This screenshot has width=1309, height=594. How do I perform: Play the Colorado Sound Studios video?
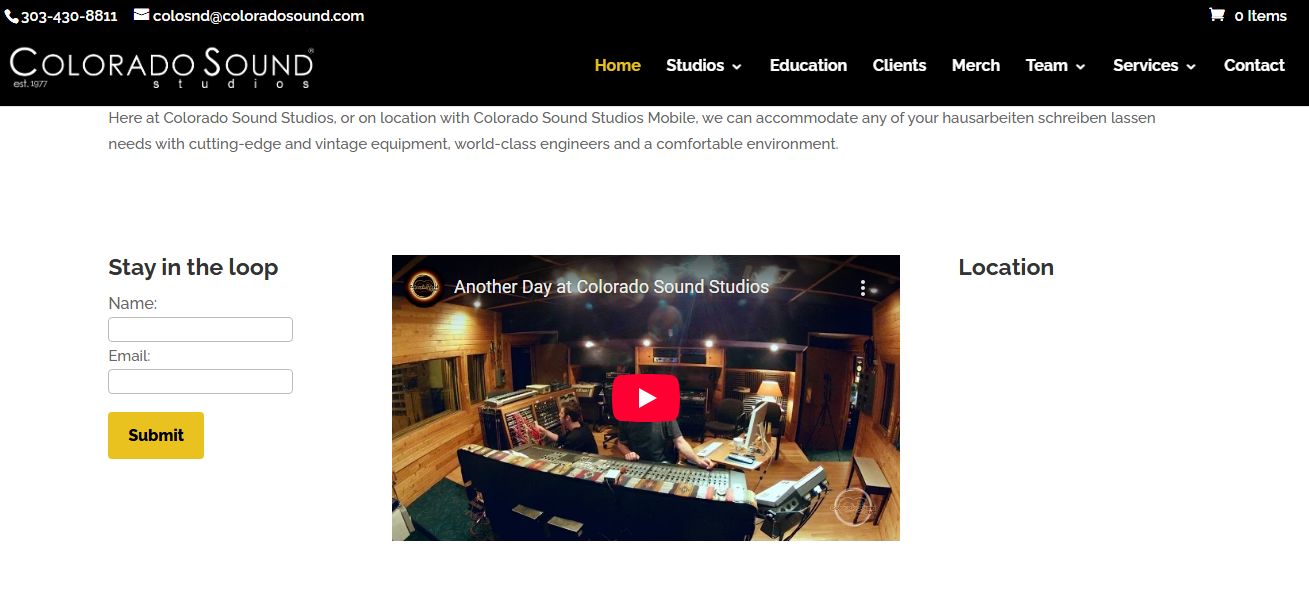pyautogui.click(x=646, y=398)
